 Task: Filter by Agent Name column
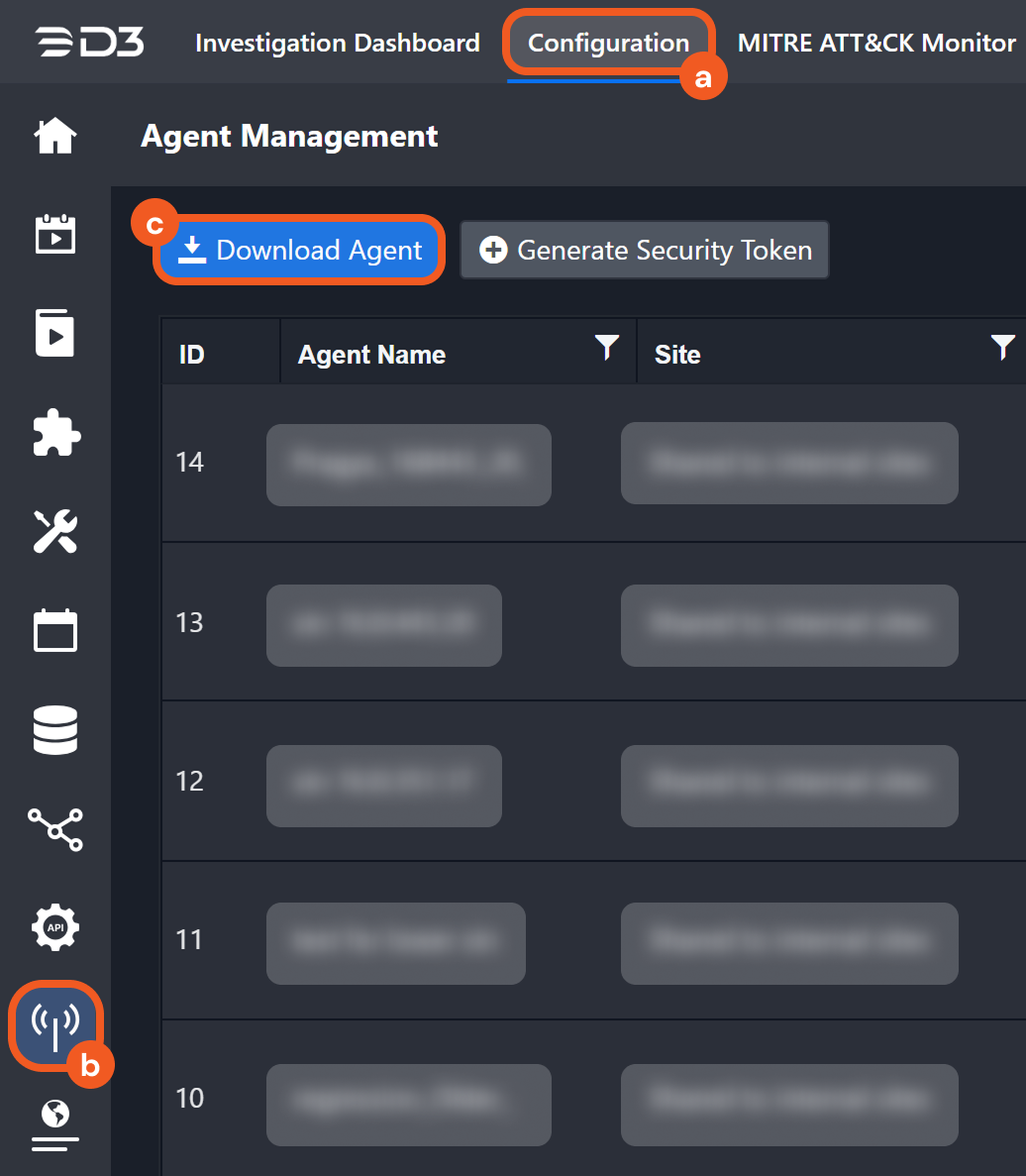click(607, 347)
